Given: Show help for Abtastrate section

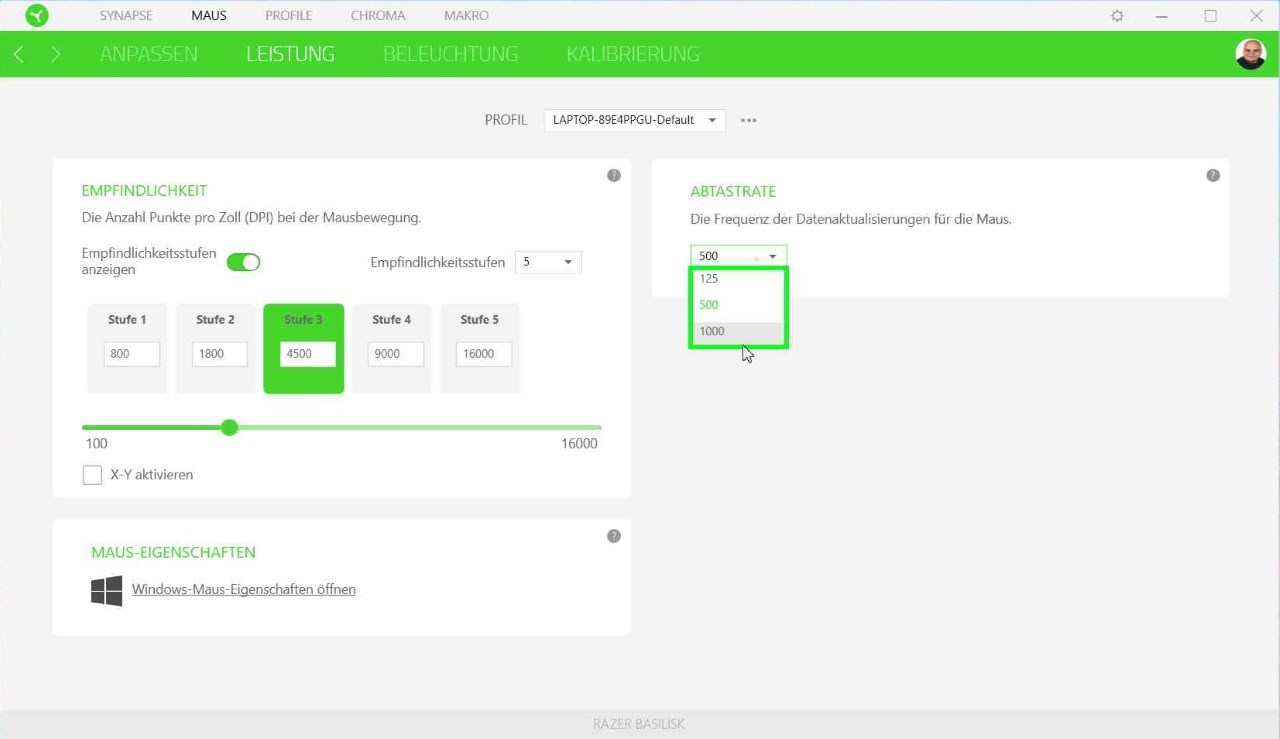Looking at the screenshot, I should [1213, 175].
